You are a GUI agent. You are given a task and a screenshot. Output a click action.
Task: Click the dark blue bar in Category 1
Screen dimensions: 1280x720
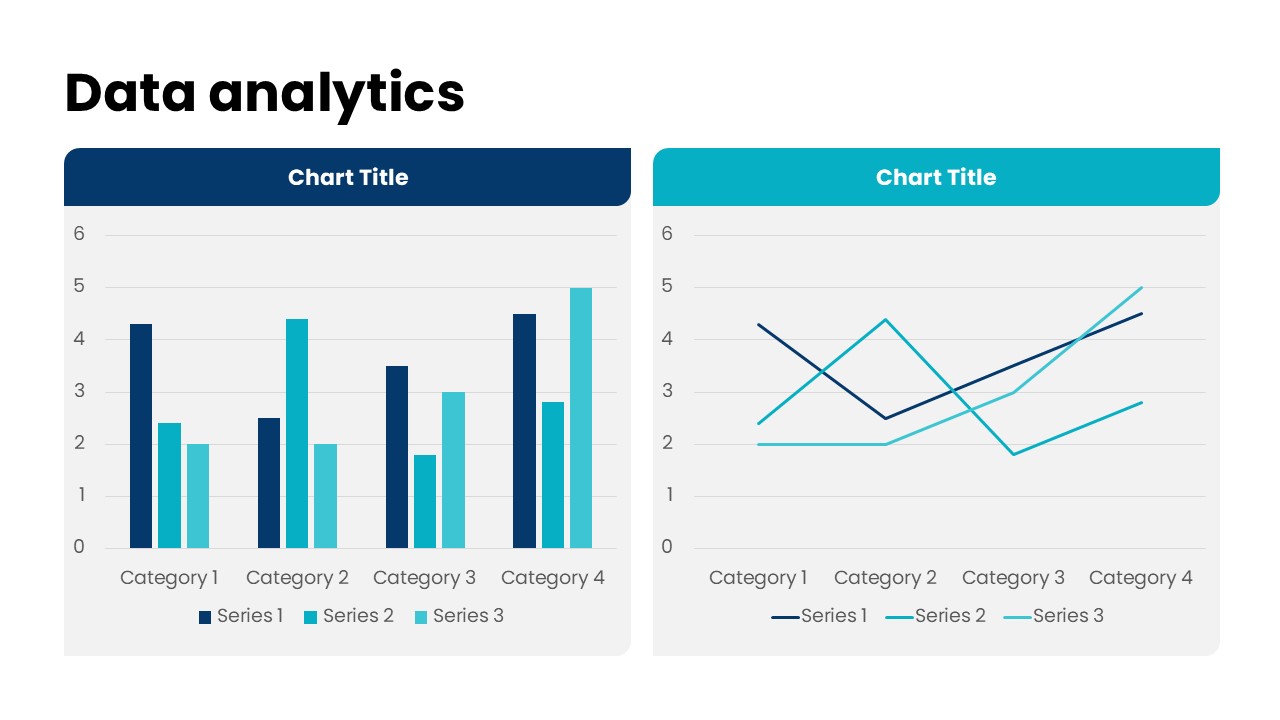pyautogui.click(x=141, y=436)
